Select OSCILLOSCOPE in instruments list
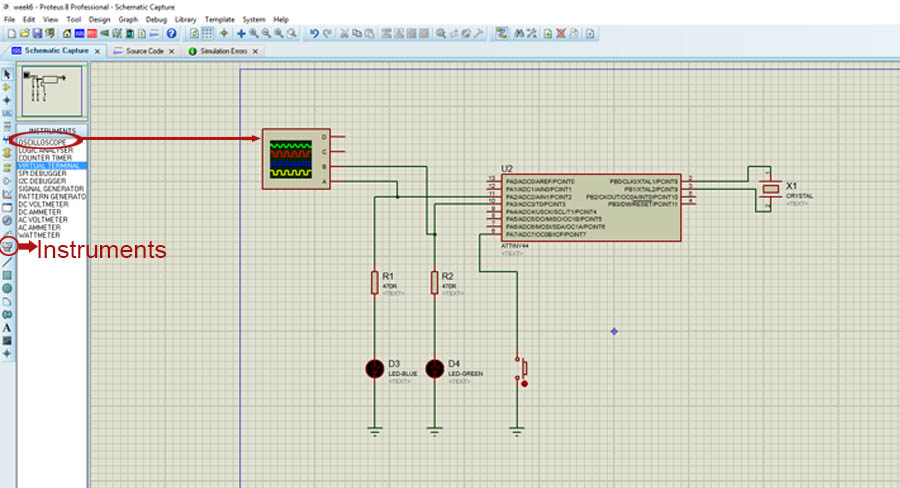Screen dimensions: 900x488 [x=42, y=142]
